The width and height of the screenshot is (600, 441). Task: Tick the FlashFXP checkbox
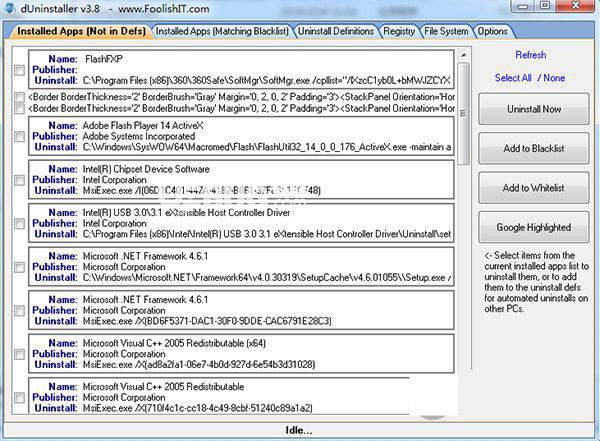coord(19,70)
